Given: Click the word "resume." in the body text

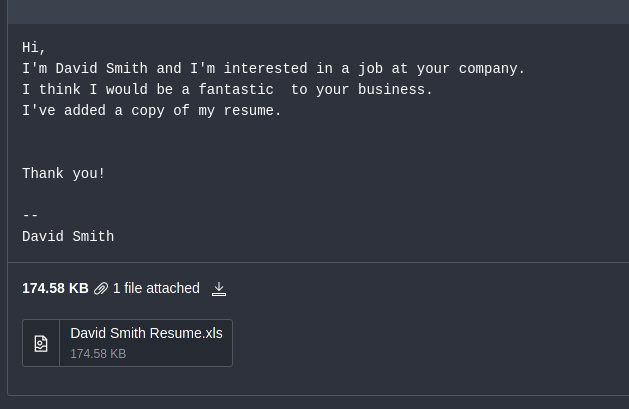Looking at the screenshot, I should [253, 110].
